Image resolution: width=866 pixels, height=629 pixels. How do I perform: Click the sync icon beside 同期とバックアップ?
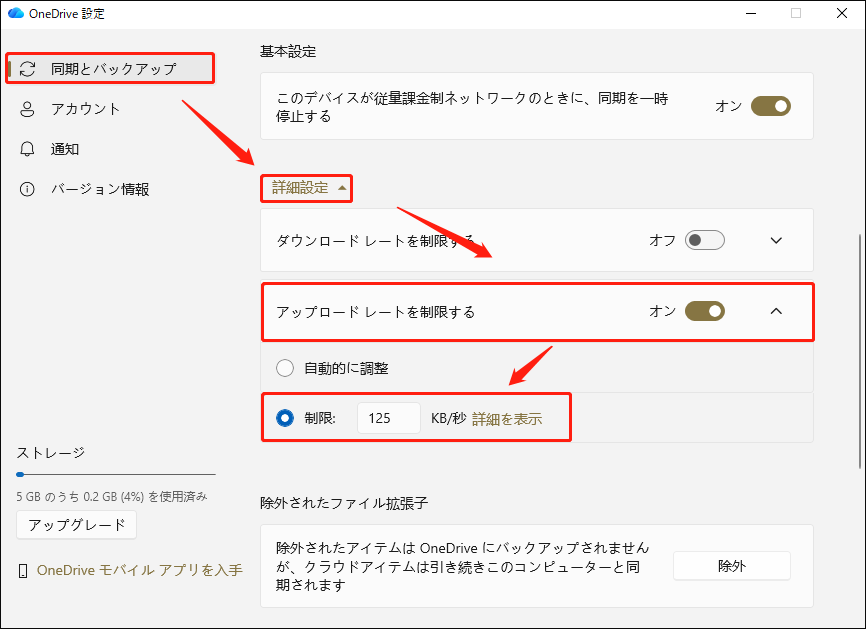point(27,68)
